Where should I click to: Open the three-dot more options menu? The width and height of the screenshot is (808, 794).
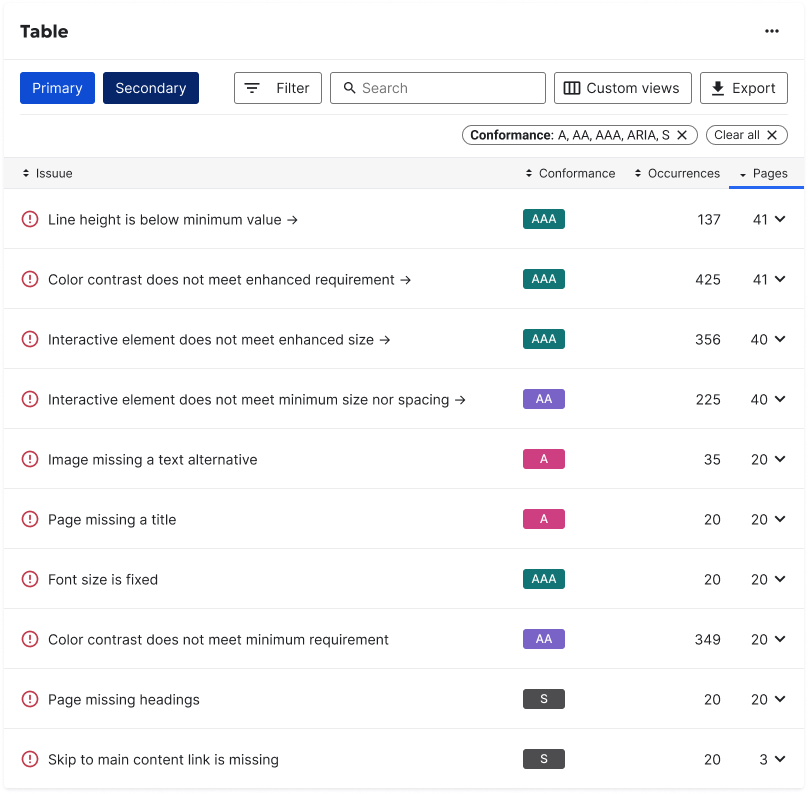tap(771, 31)
